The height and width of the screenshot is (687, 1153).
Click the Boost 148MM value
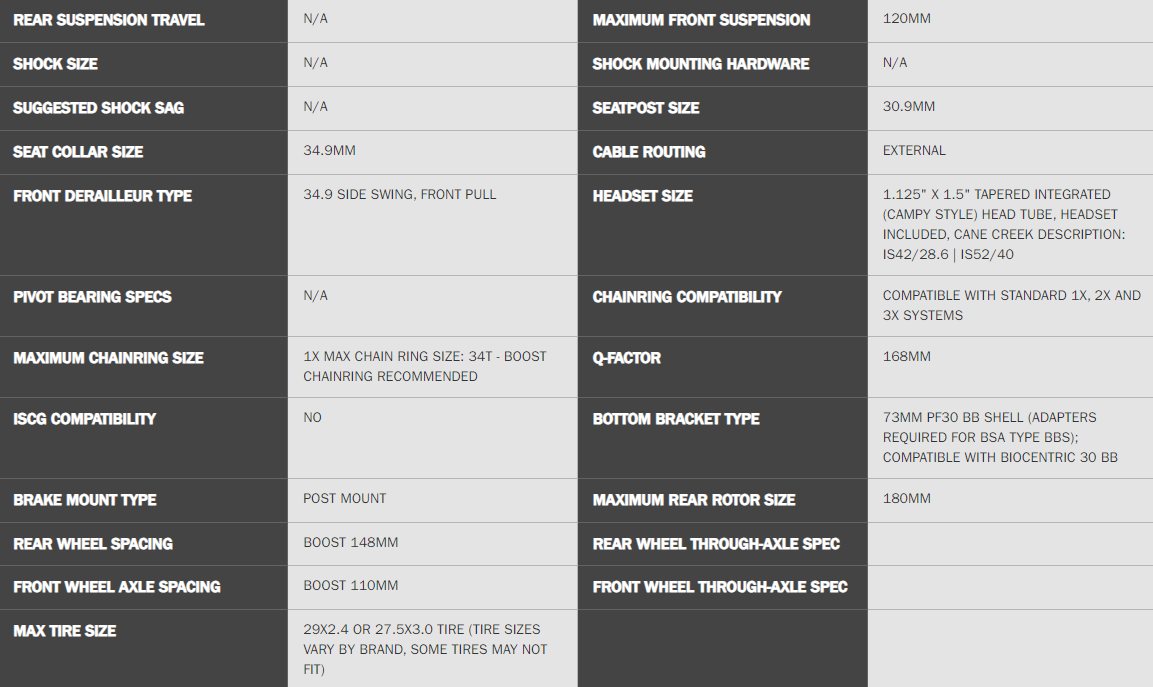tap(351, 543)
